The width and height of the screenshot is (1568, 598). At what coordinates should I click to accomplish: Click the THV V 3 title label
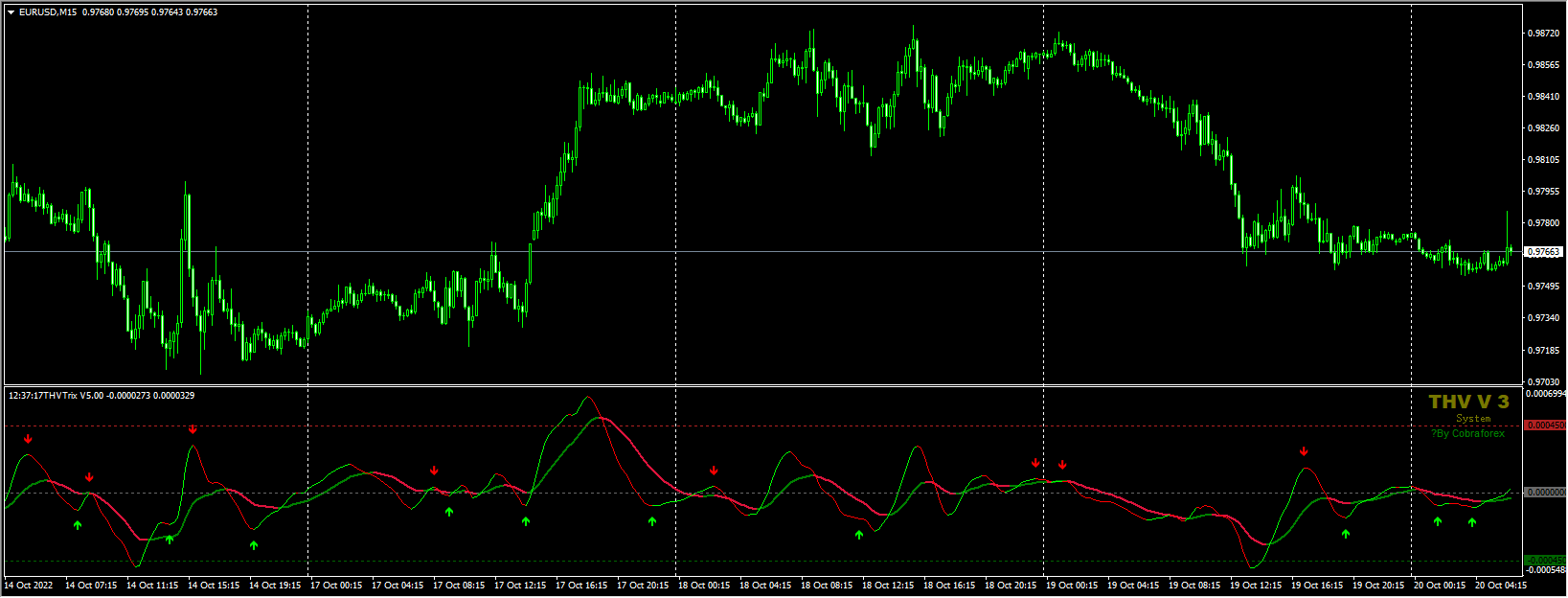point(1468,402)
